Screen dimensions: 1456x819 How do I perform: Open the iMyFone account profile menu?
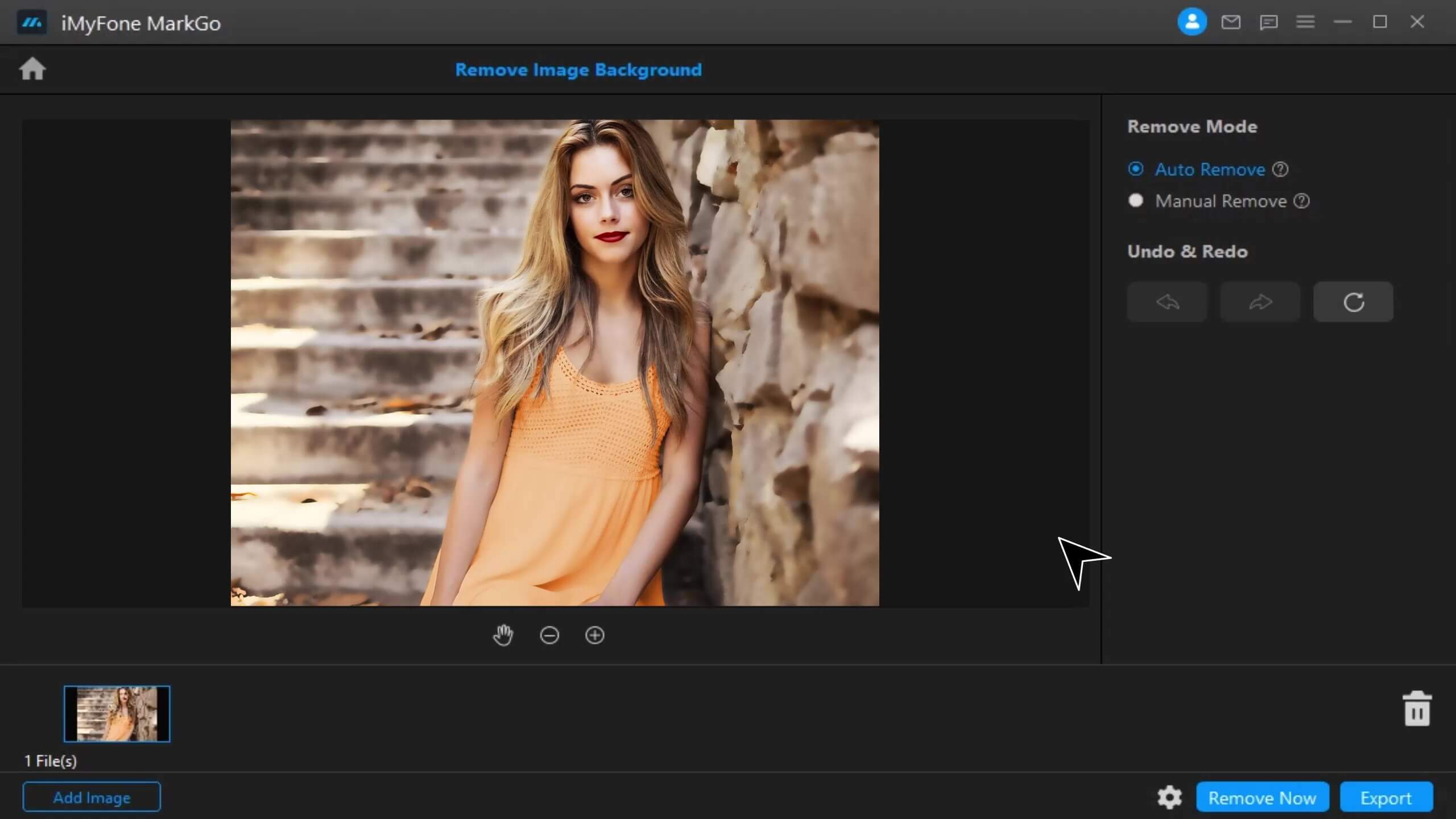click(x=1191, y=22)
